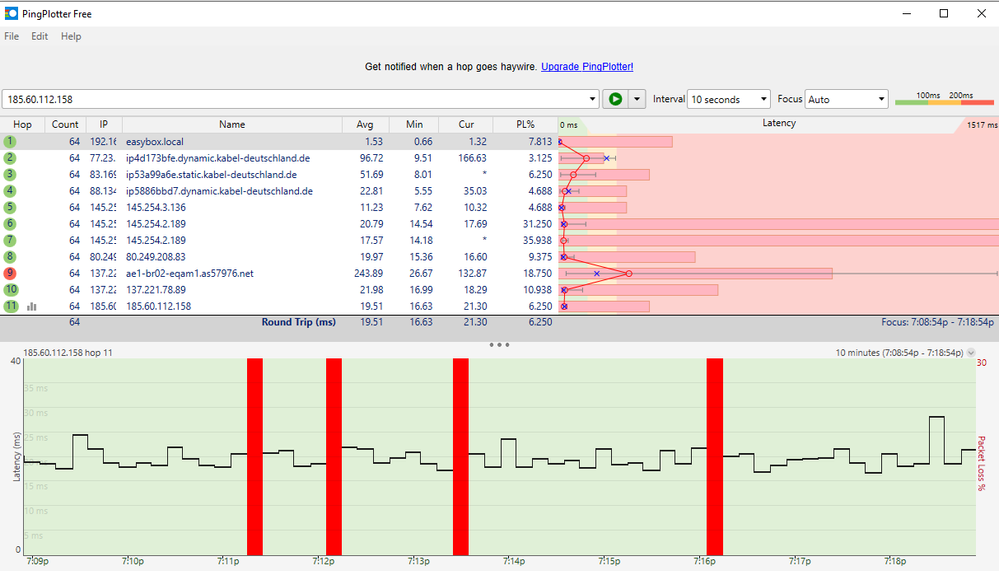This screenshot has height=571, width=999.
Task: Click the Count column header
Action: click(x=65, y=124)
